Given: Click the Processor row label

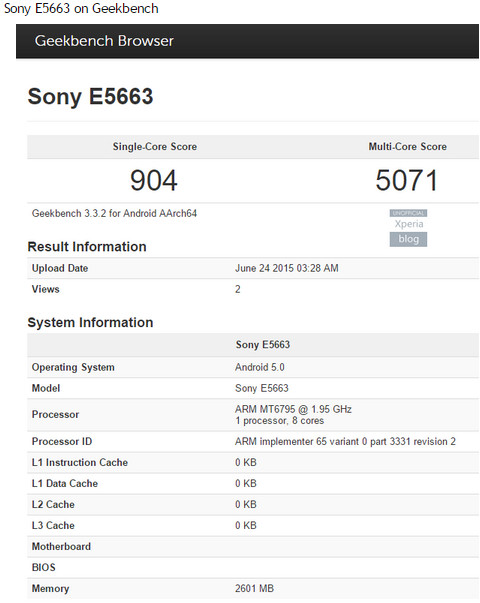Looking at the screenshot, I should [x=55, y=415].
